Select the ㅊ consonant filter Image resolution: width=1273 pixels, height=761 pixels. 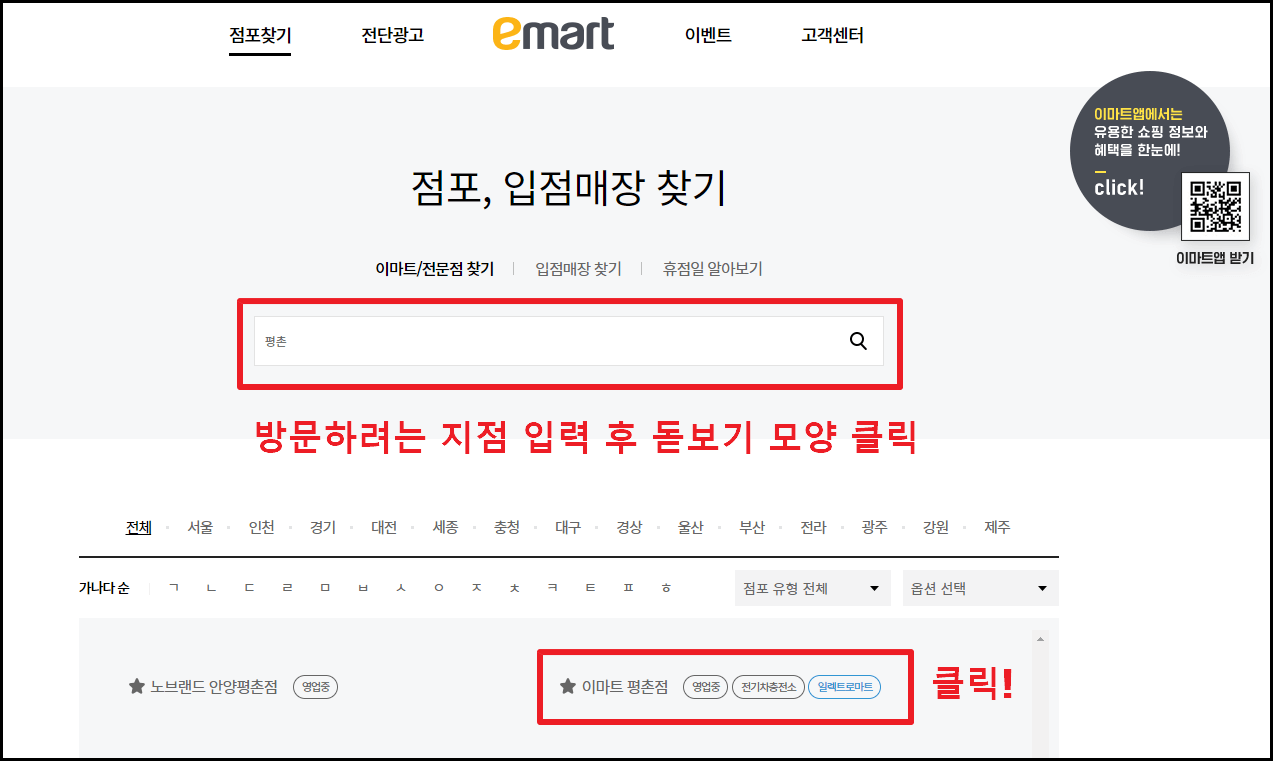(515, 588)
